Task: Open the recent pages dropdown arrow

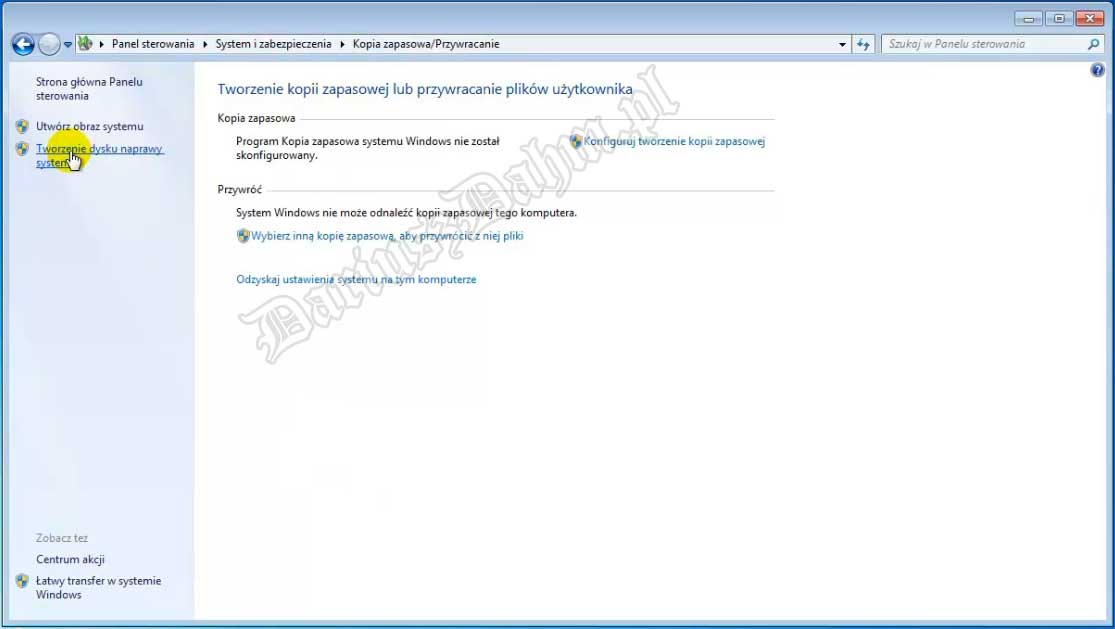Action: [x=68, y=44]
